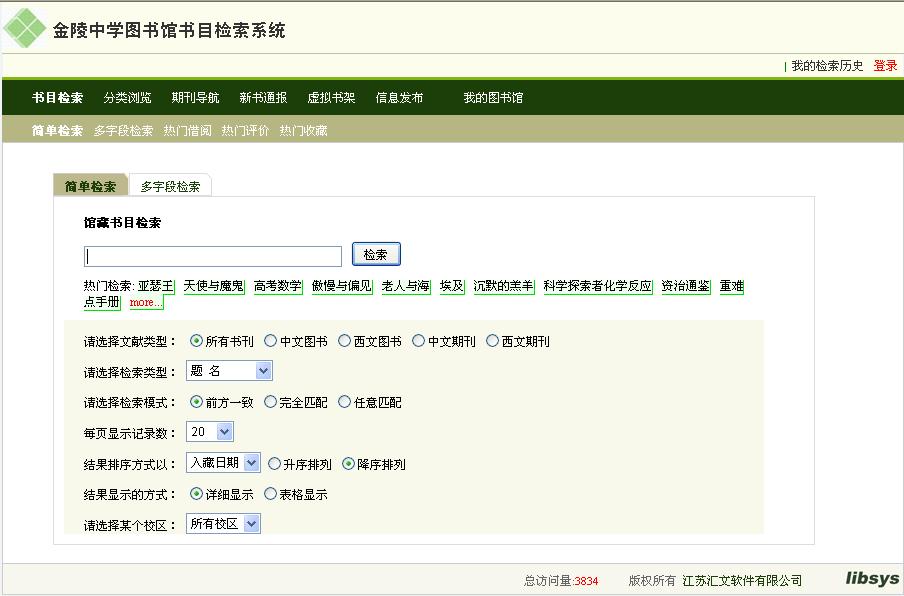Choose 前方一致 search mode
The image size is (904, 596).
coord(196,402)
